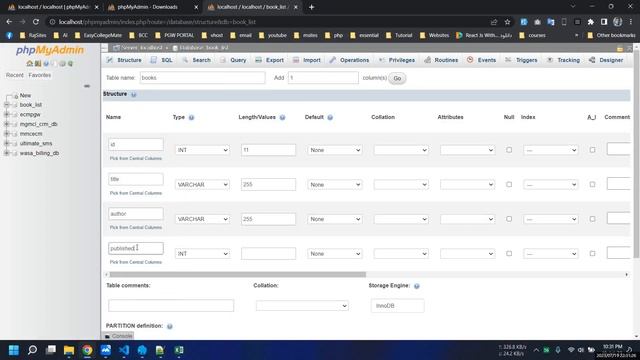The height and width of the screenshot is (360, 640).
Task: Collapse navigation panel link icon
Action: 87,86
